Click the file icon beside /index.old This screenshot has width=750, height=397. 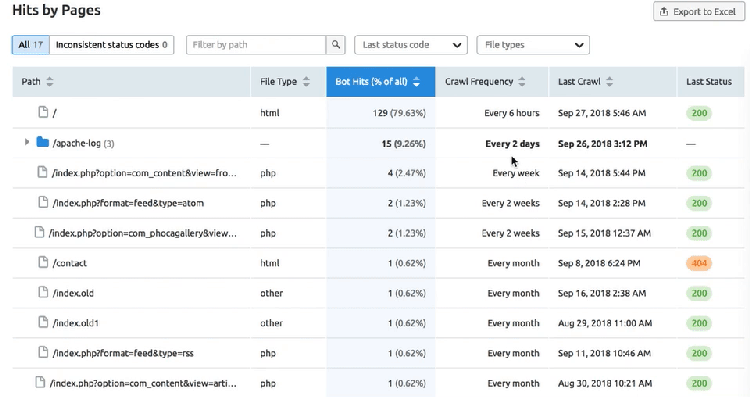click(43, 292)
